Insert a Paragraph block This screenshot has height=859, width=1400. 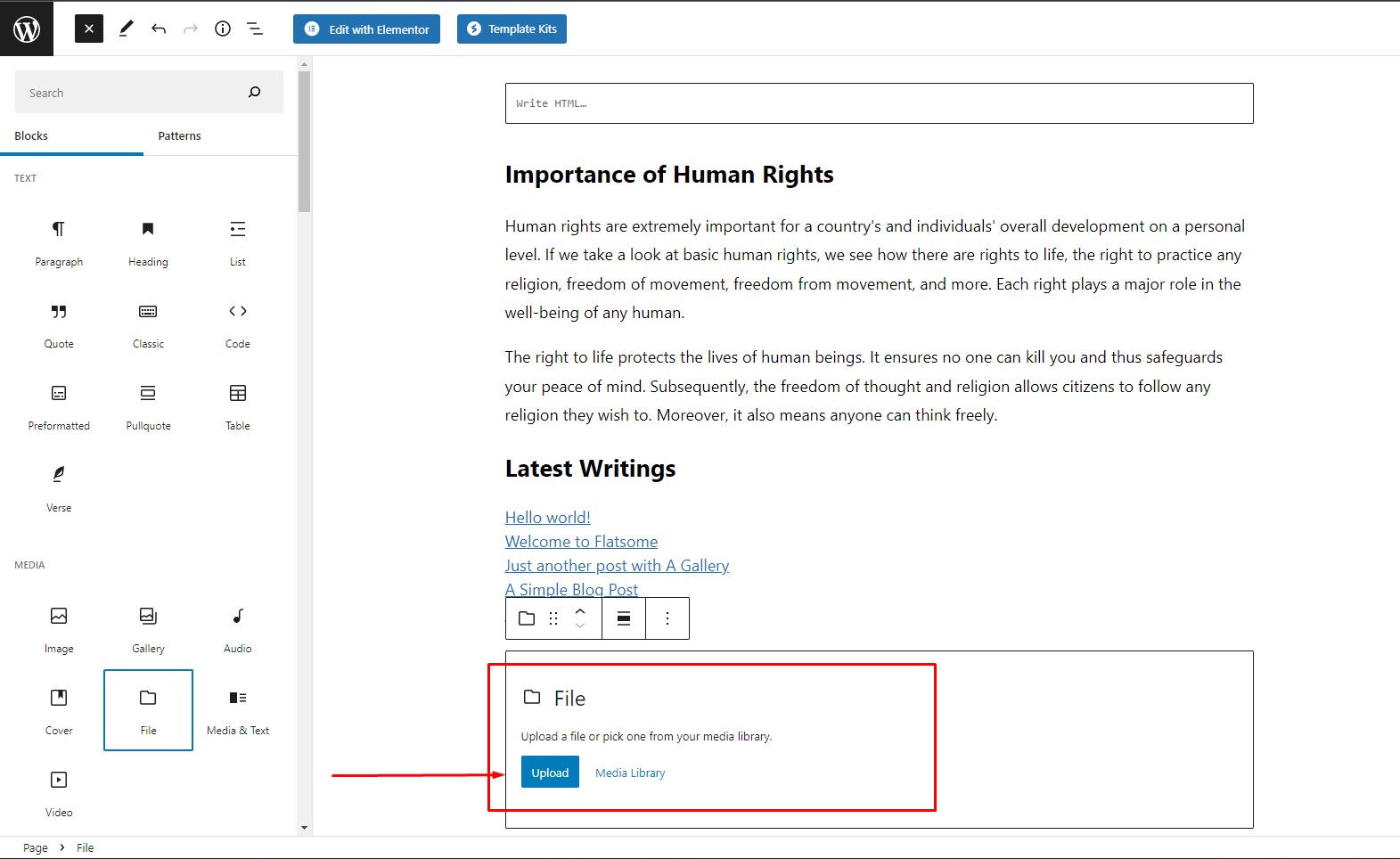point(59,242)
